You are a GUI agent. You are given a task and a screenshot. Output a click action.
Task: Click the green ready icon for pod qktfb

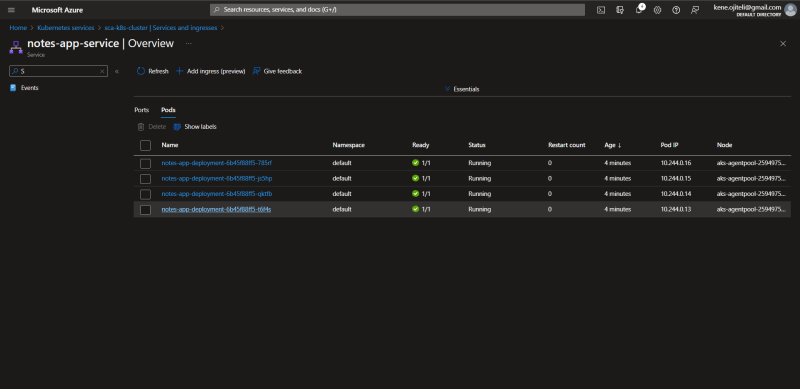pos(415,193)
